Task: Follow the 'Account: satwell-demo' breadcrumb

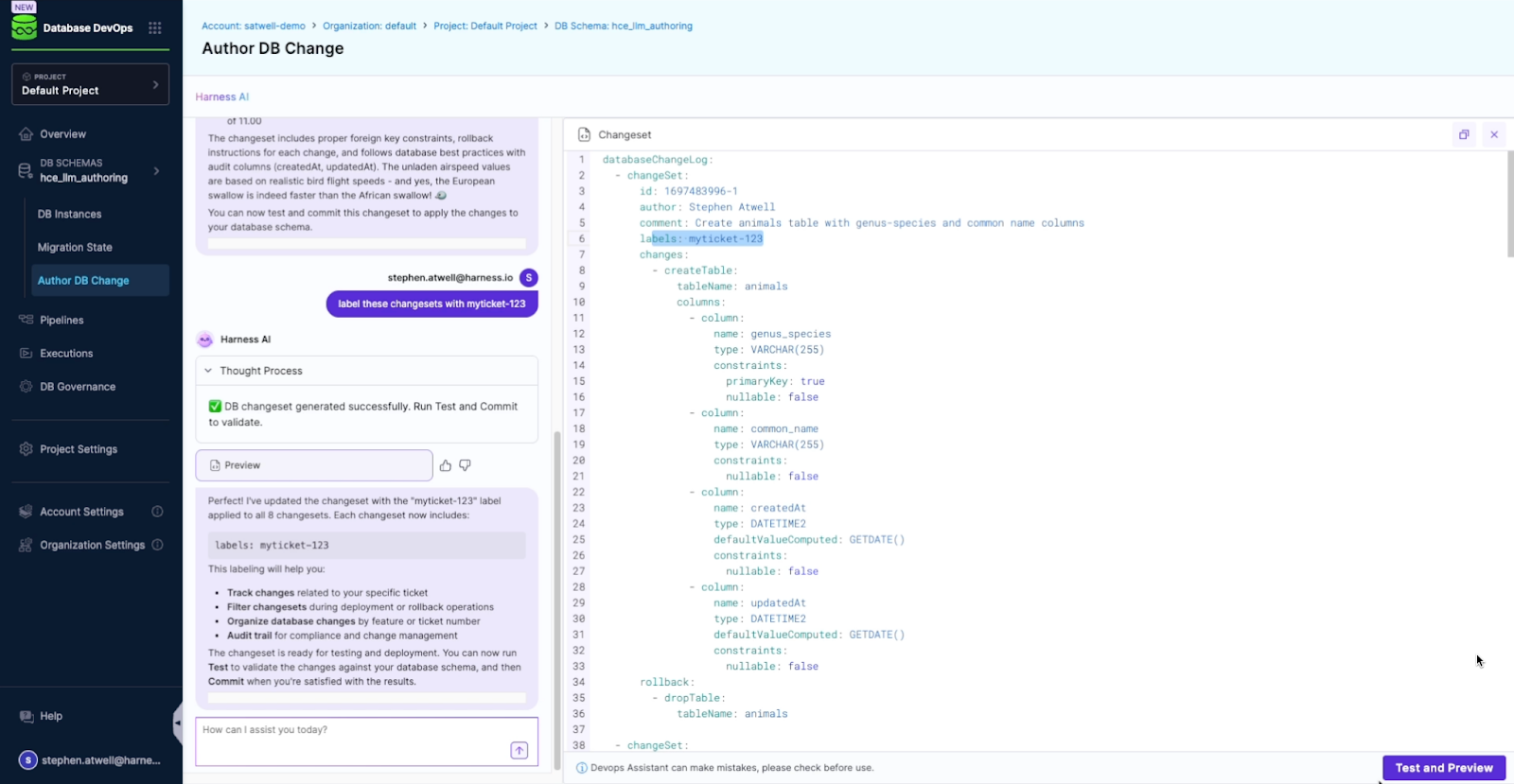Action: pyautogui.click(x=254, y=26)
